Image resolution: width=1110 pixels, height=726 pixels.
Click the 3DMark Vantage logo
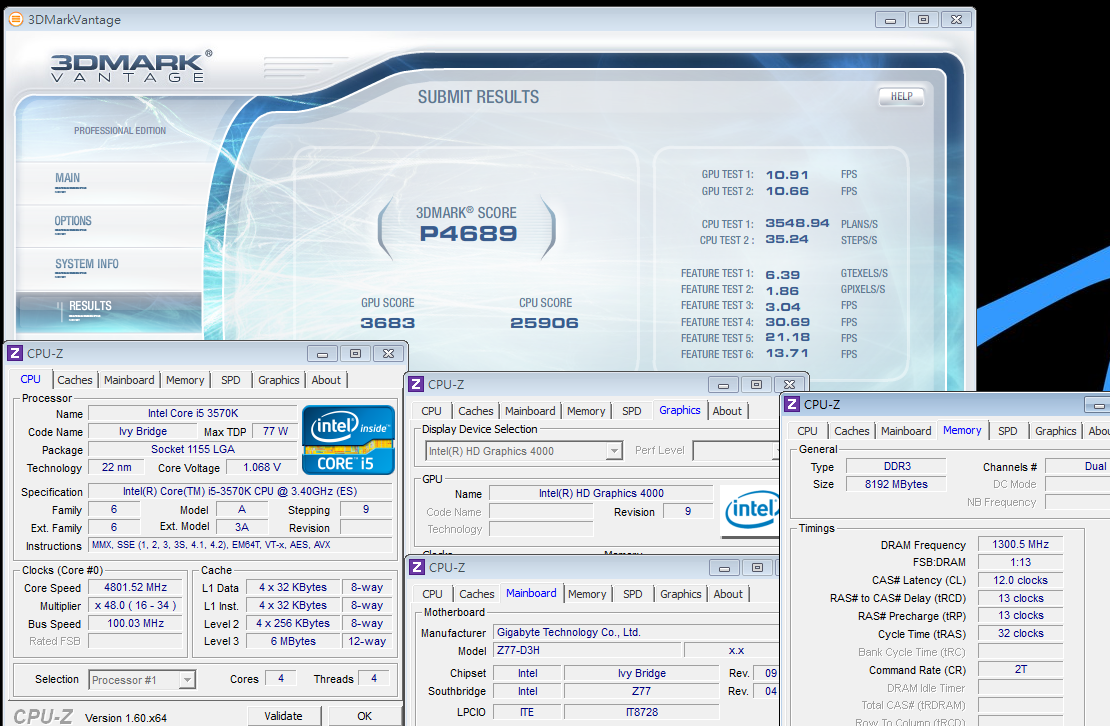(131, 67)
